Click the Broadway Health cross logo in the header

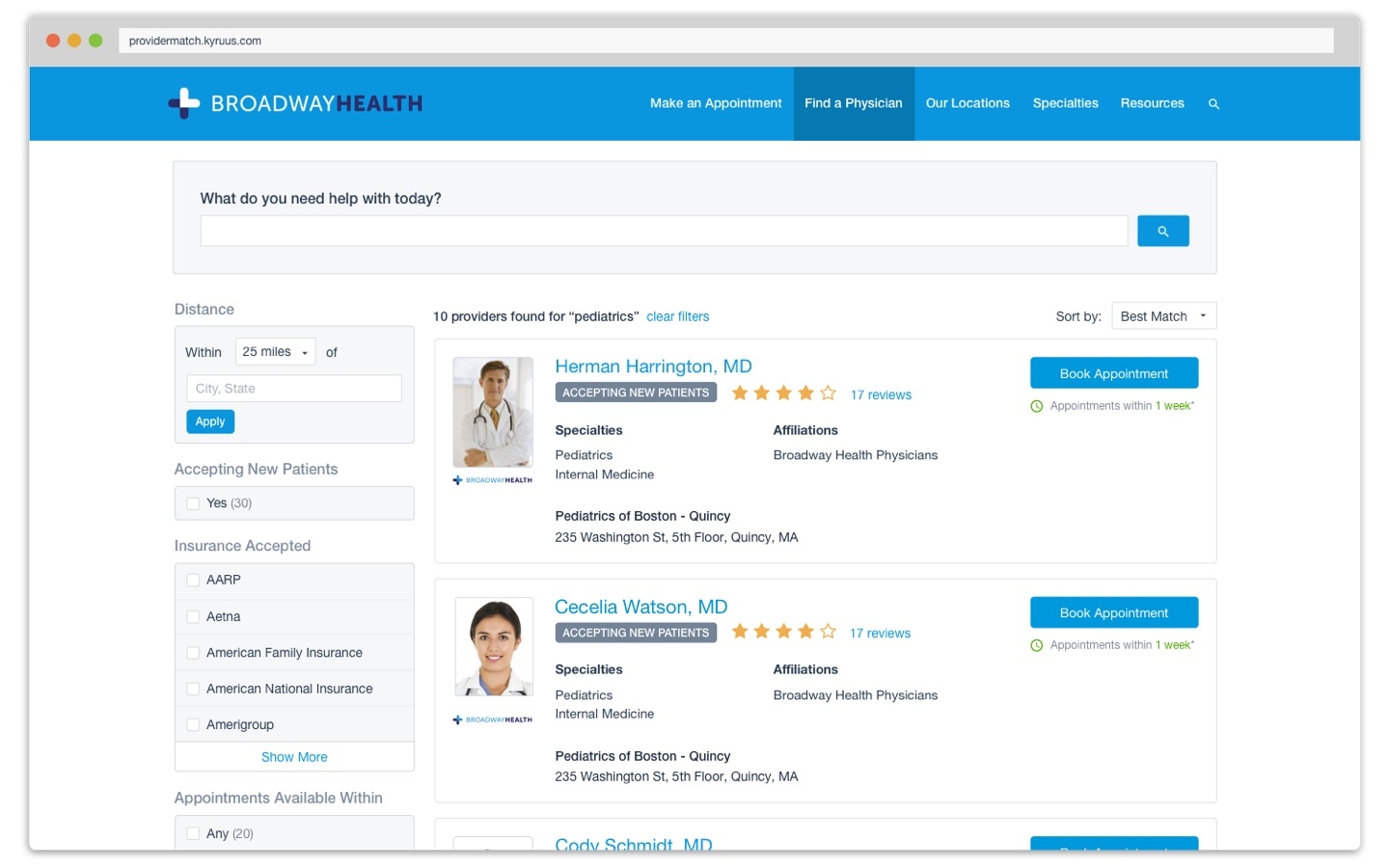click(182, 102)
